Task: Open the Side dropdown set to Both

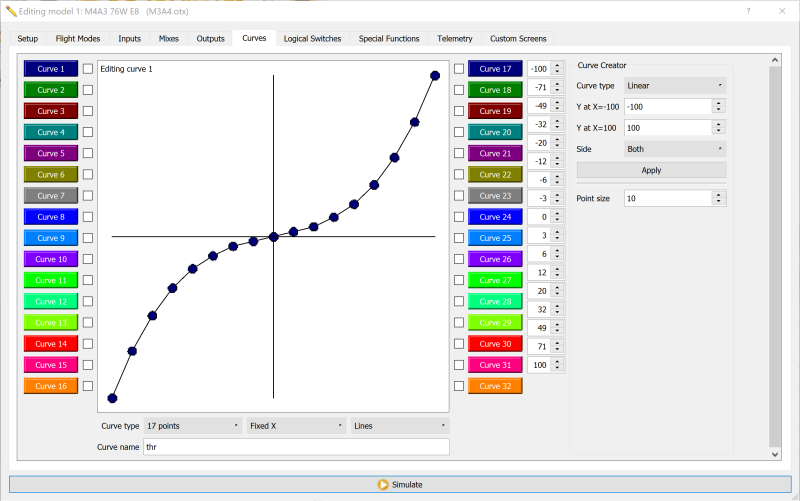Action: pyautogui.click(x=675, y=149)
